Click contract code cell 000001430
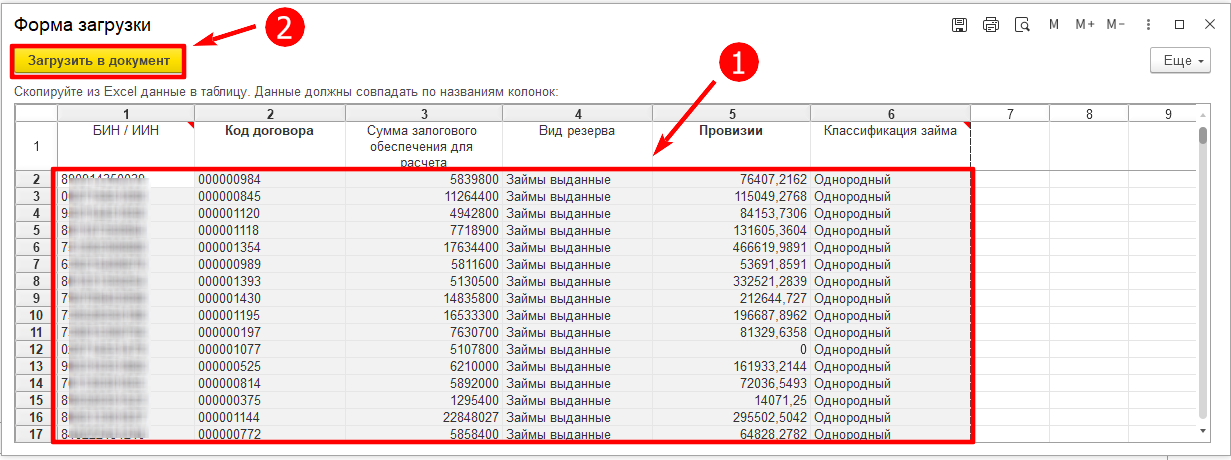The image size is (1231, 460). click(x=270, y=298)
